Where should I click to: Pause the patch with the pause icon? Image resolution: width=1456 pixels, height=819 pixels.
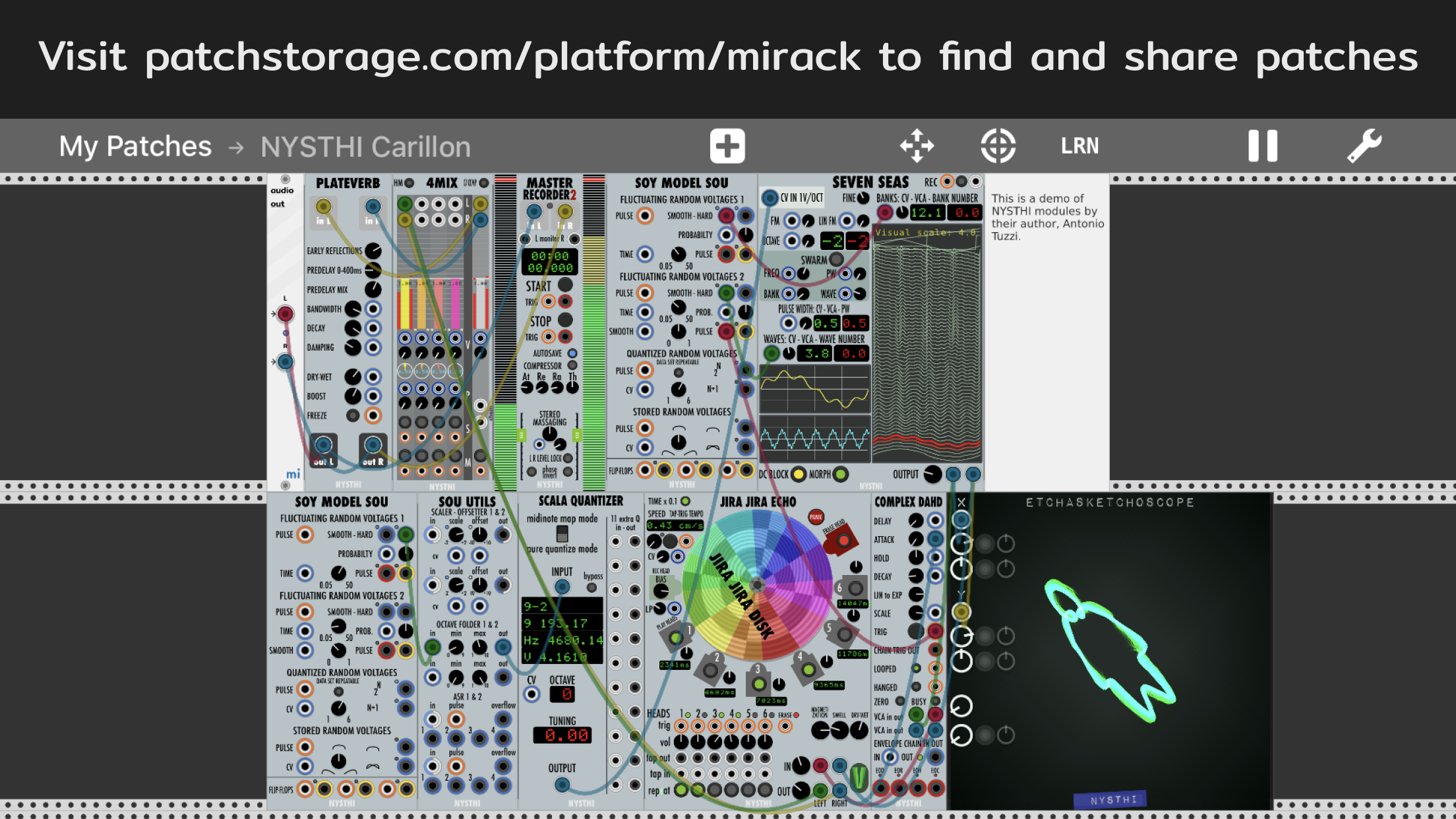[x=1263, y=146]
